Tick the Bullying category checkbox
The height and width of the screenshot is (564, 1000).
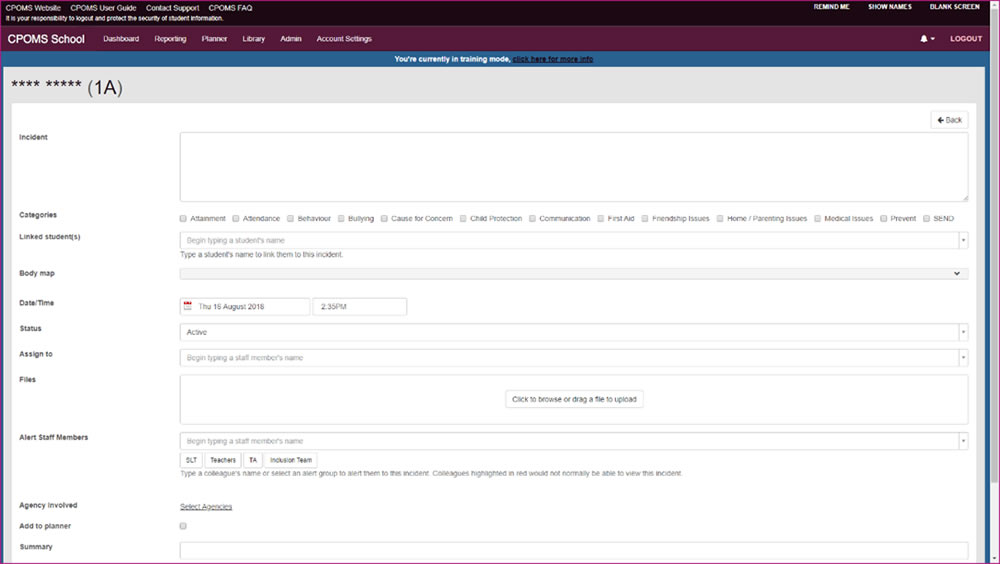point(341,218)
